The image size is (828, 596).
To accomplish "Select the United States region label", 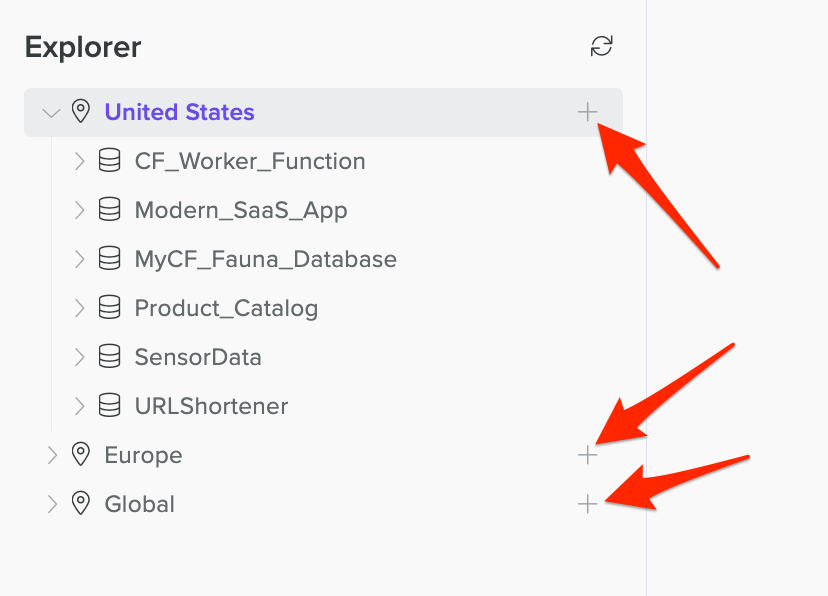I will click(180, 112).
